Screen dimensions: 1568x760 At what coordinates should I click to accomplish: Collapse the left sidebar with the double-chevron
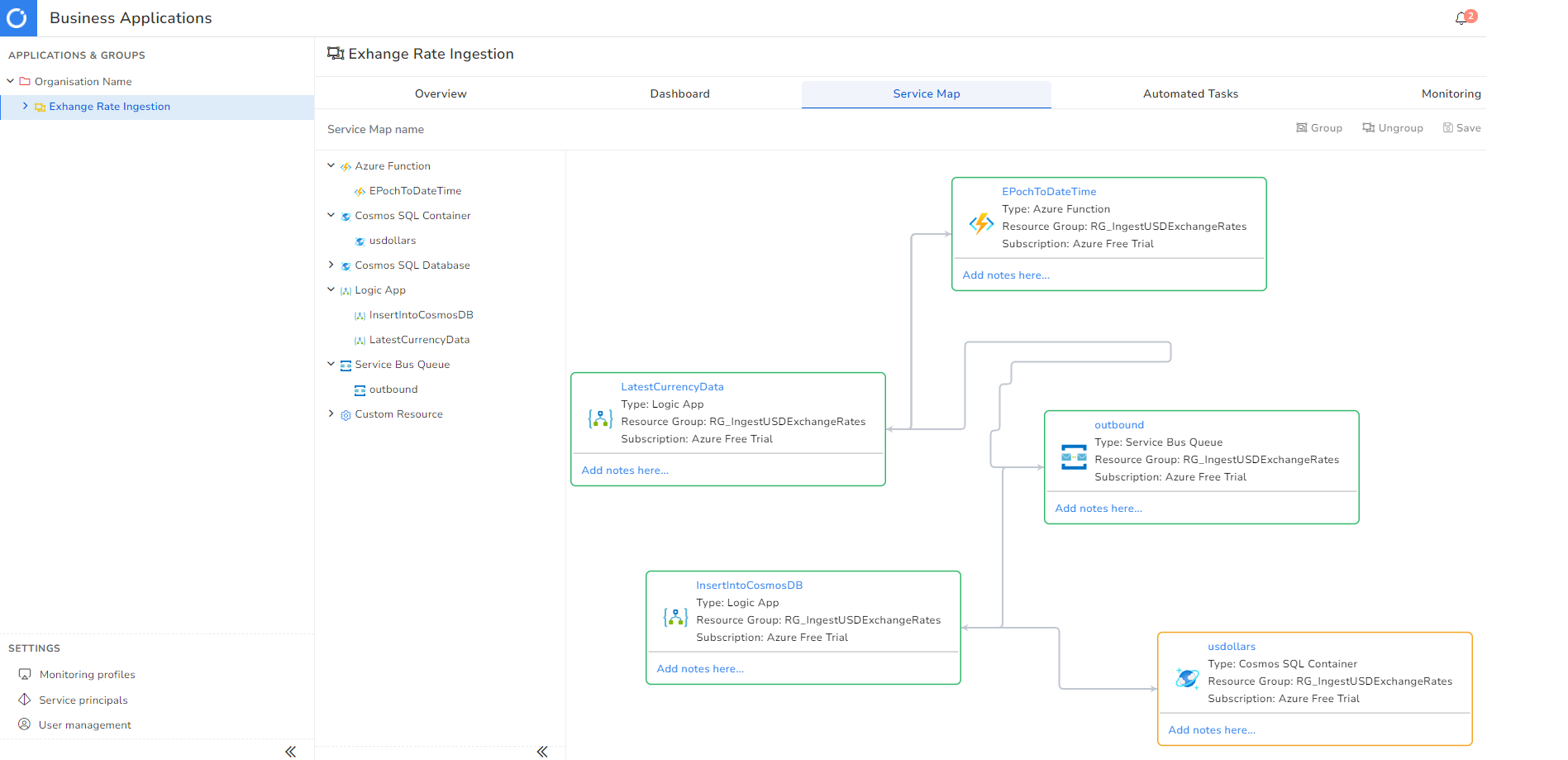(x=290, y=751)
